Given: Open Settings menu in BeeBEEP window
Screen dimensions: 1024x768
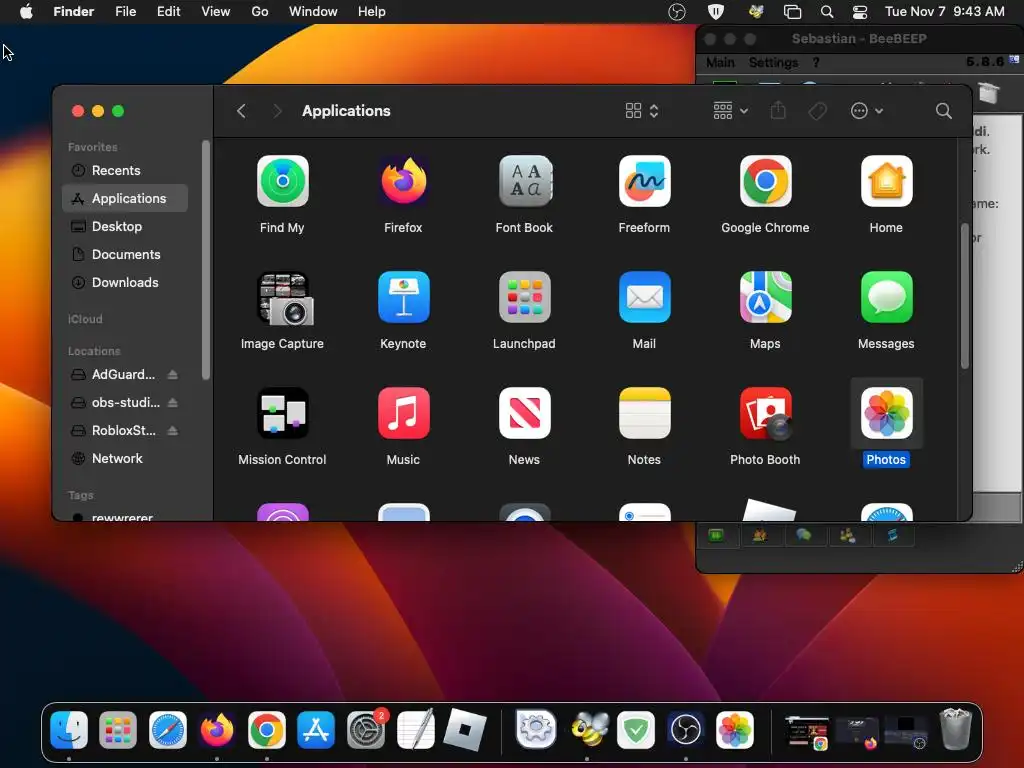Looking at the screenshot, I should [773, 63].
